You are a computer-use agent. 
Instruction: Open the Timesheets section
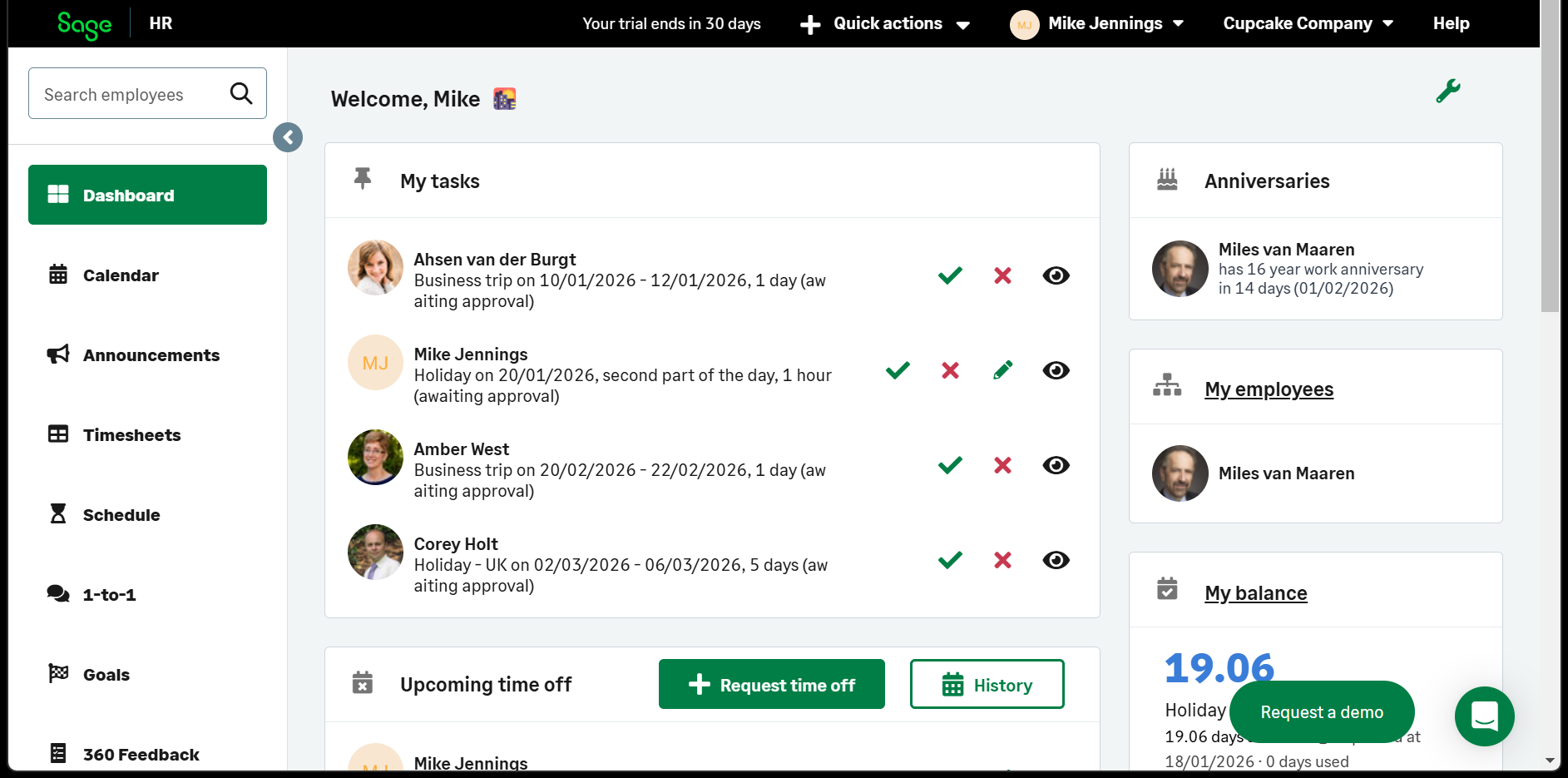pos(57,434)
